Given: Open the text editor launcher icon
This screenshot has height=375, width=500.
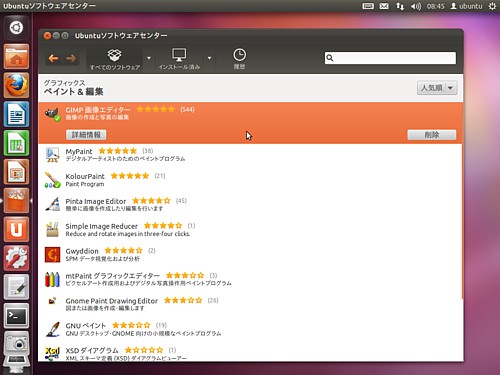Looking at the screenshot, I should (16, 287).
